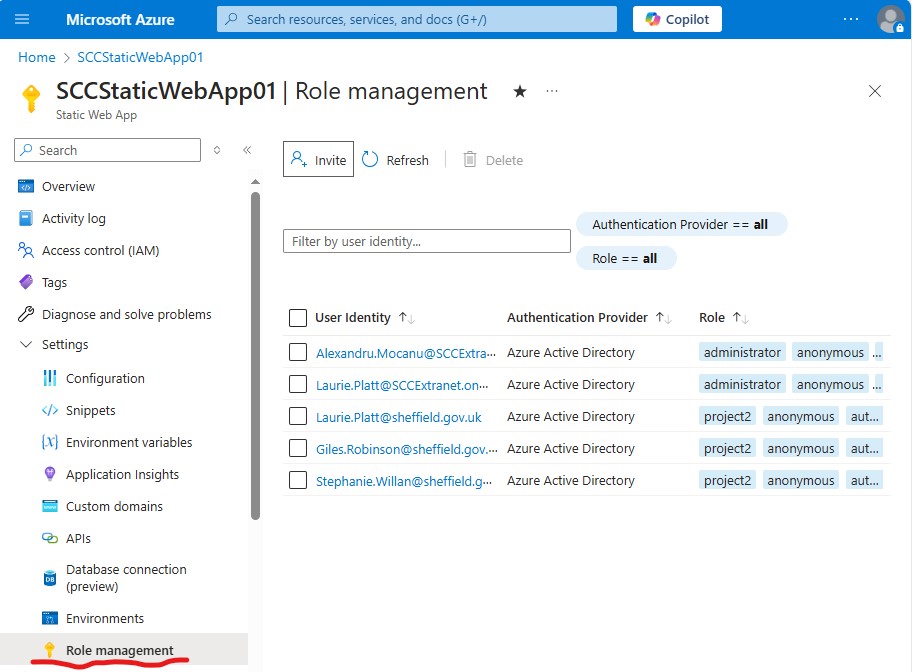Screen dimensions: 912x672
Task: Collapse the sidebar with double chevron
Action: tap(247, 150)
